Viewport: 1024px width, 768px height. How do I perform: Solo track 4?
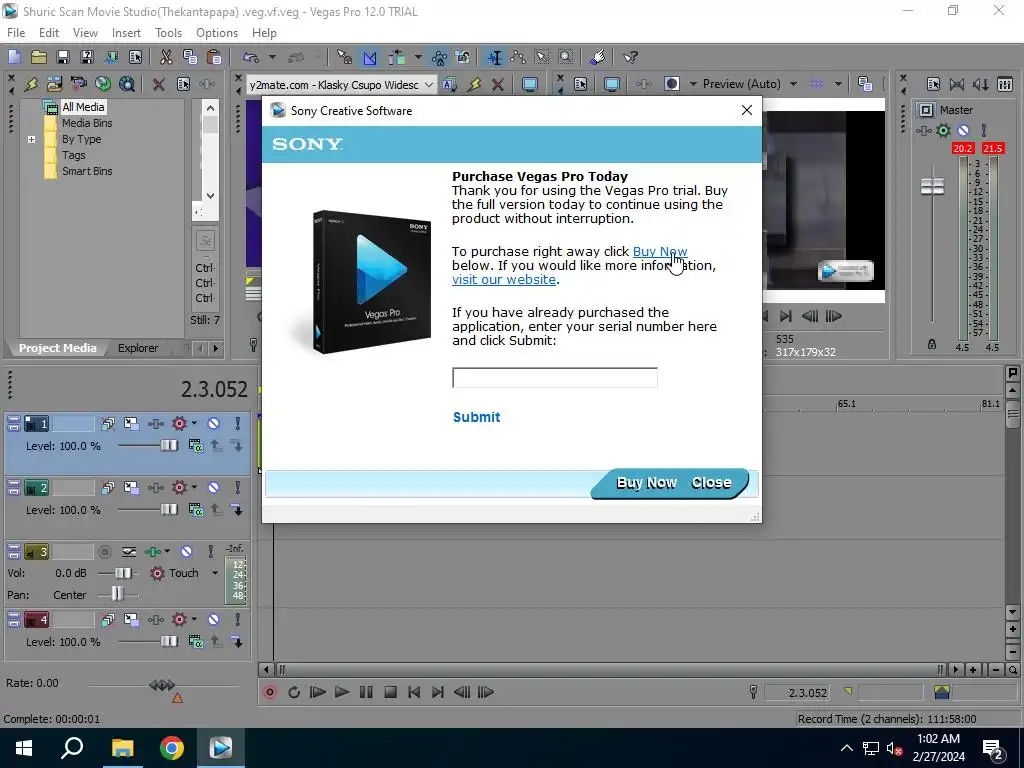point(237,620)
